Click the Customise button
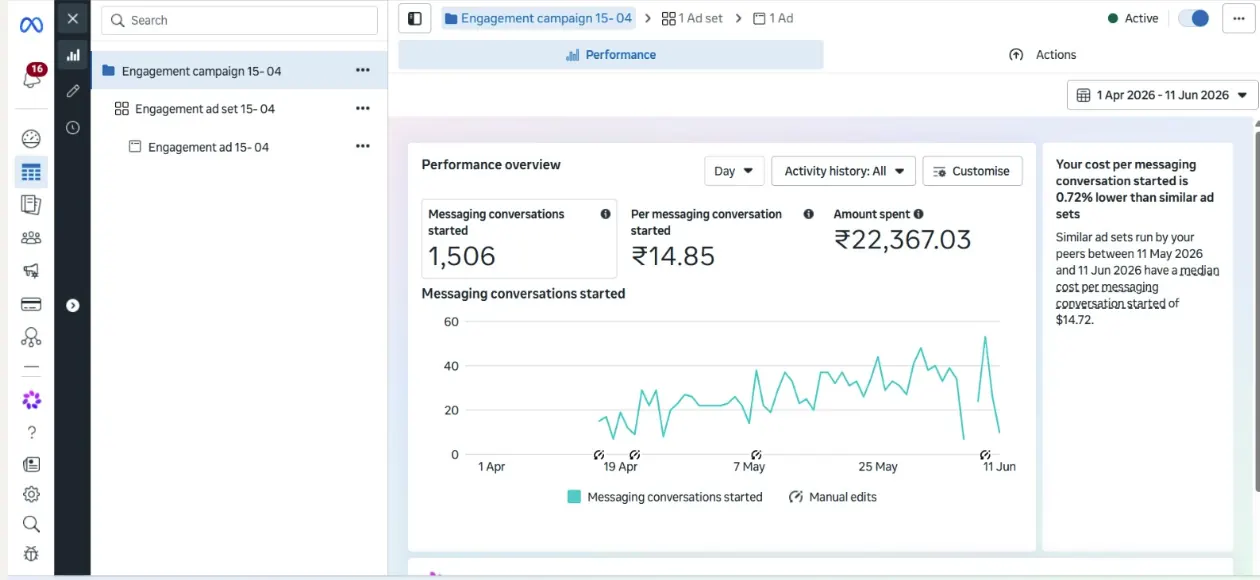 coord(972,171)
